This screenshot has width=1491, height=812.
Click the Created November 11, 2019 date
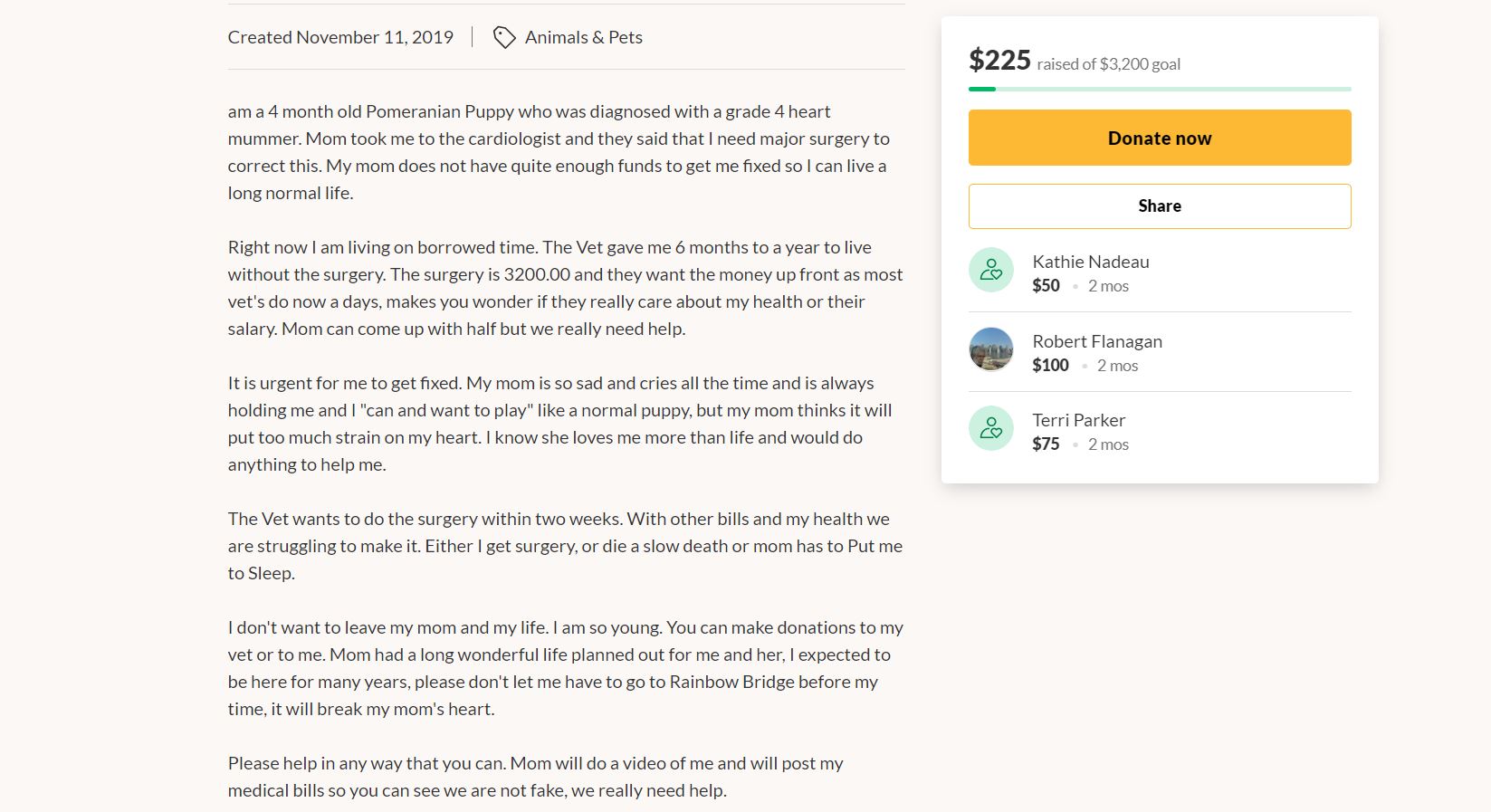coord(340,37)
